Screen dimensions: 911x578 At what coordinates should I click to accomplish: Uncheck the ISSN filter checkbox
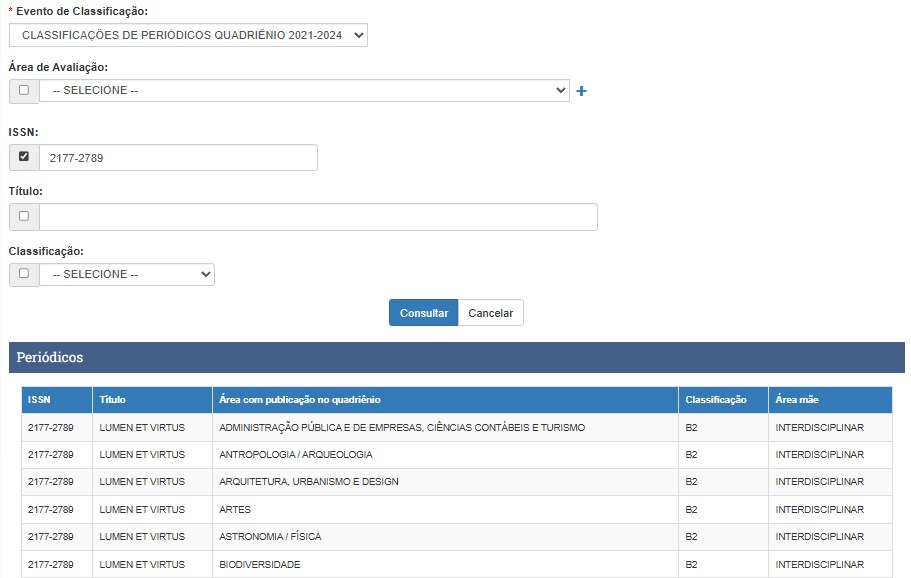pyautogui.click(x=24, y=157)
